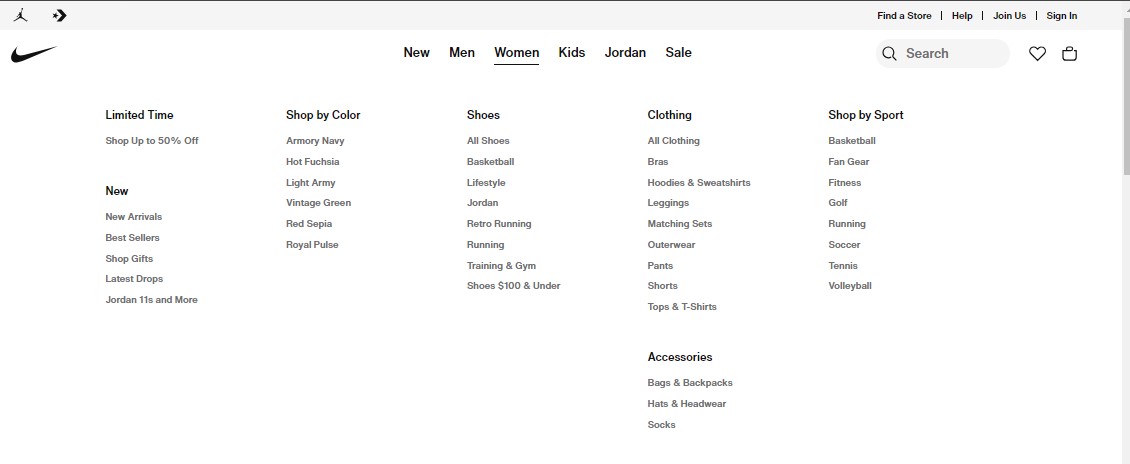Click Sign In link

coord(1062,15)
